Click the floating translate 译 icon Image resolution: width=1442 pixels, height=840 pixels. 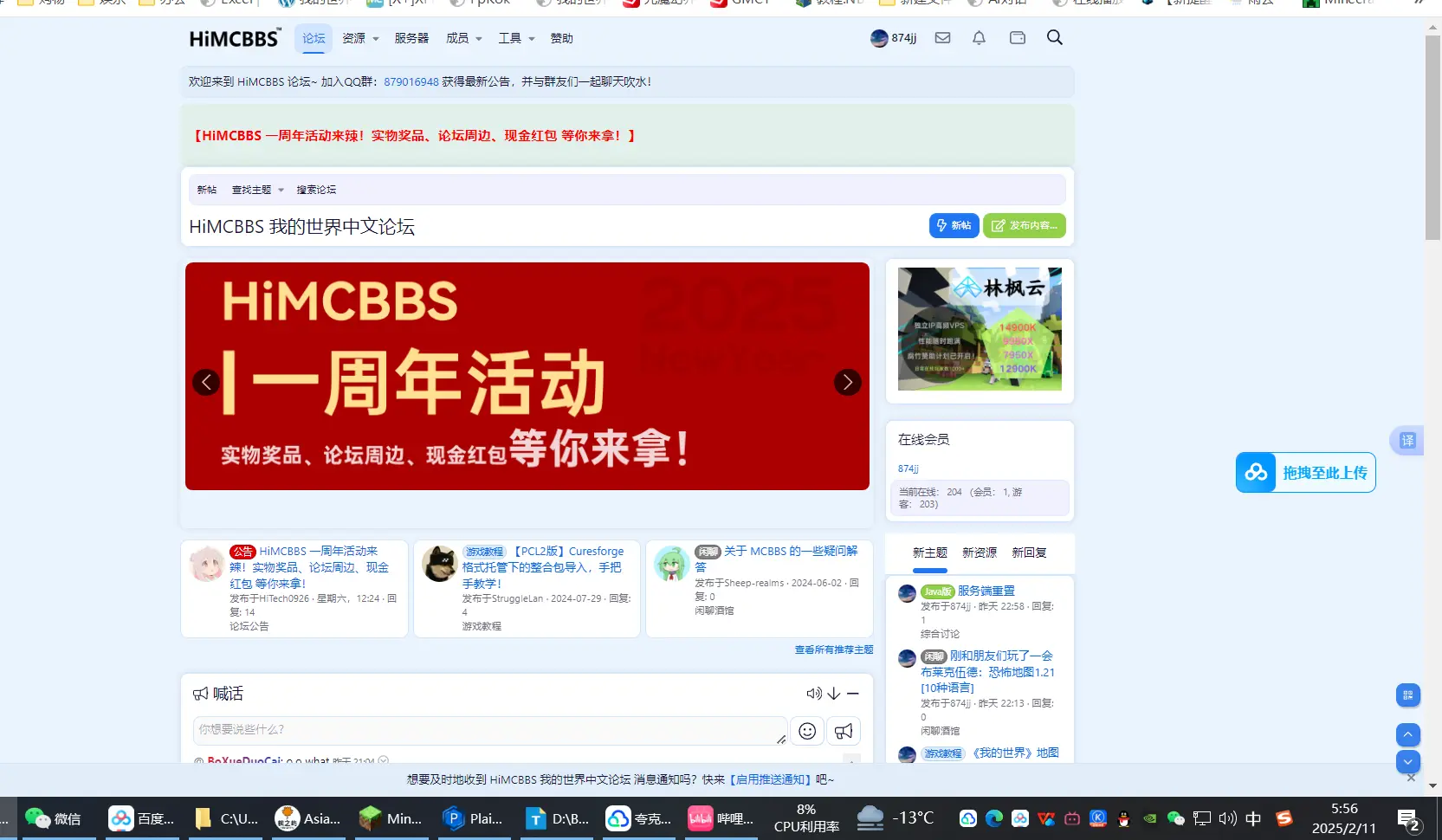(1406, 440)
